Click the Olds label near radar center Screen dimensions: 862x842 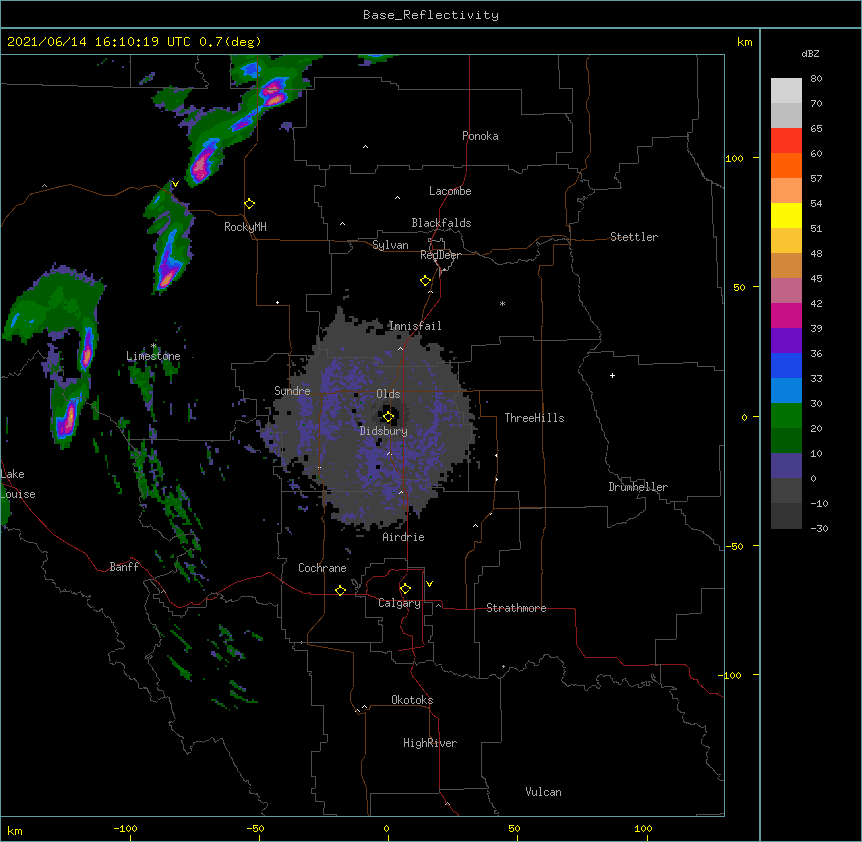click(x=388, y=394)
